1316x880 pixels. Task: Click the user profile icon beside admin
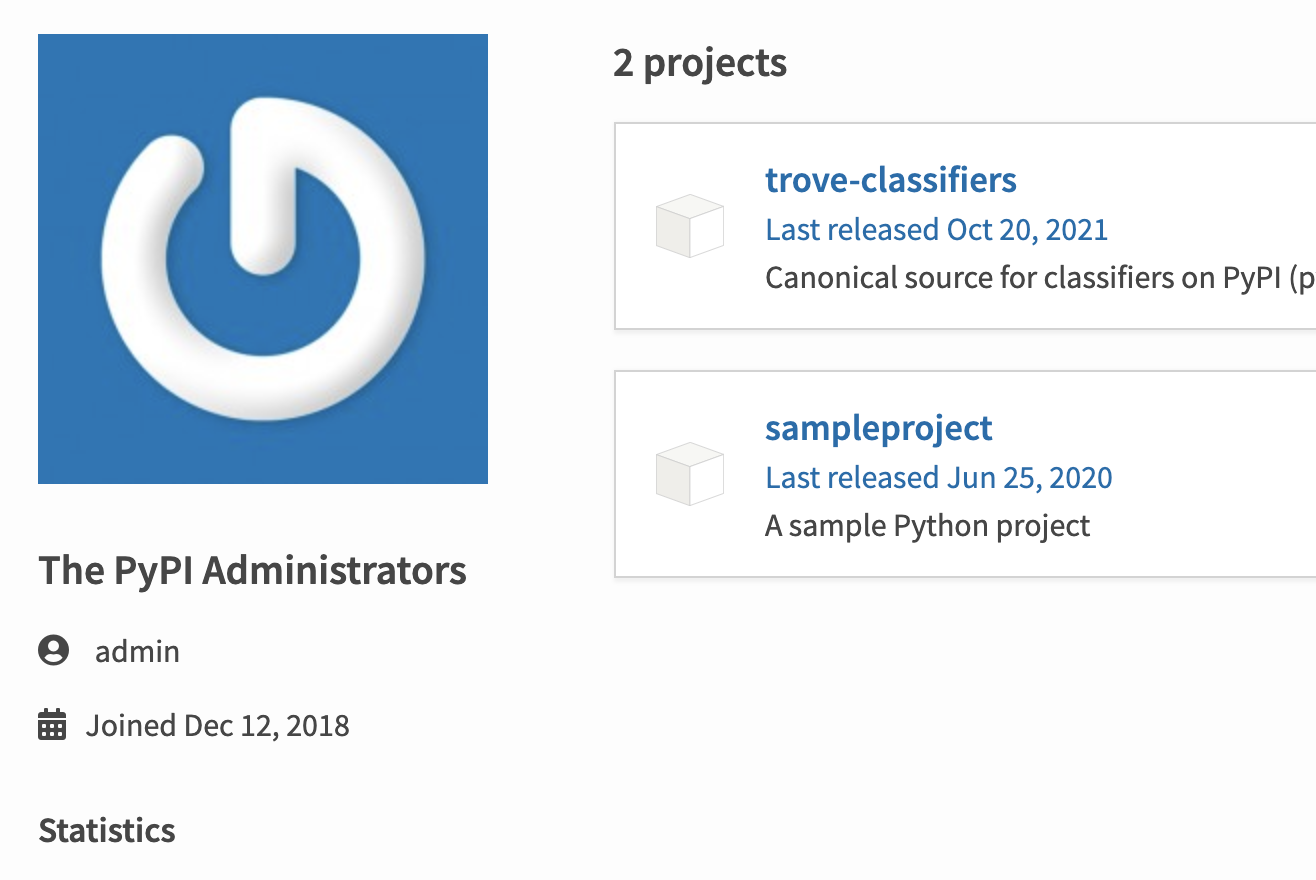coord(50,650)
